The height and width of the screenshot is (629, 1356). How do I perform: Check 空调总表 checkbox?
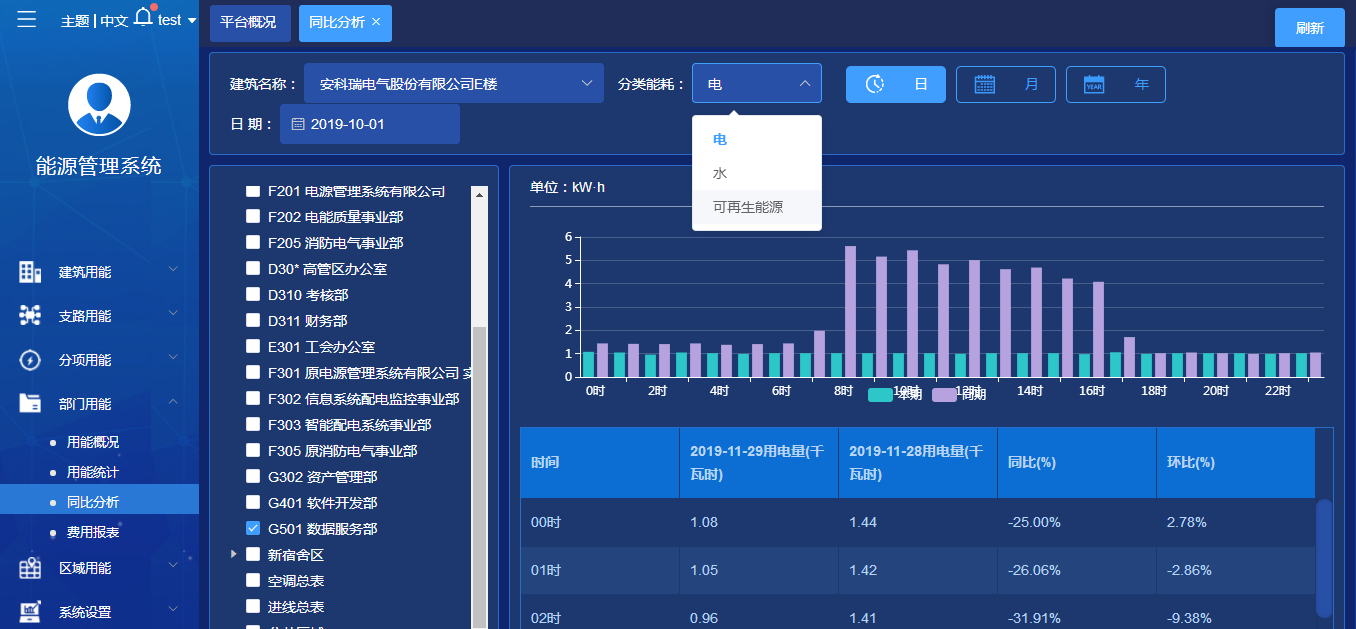253,581
